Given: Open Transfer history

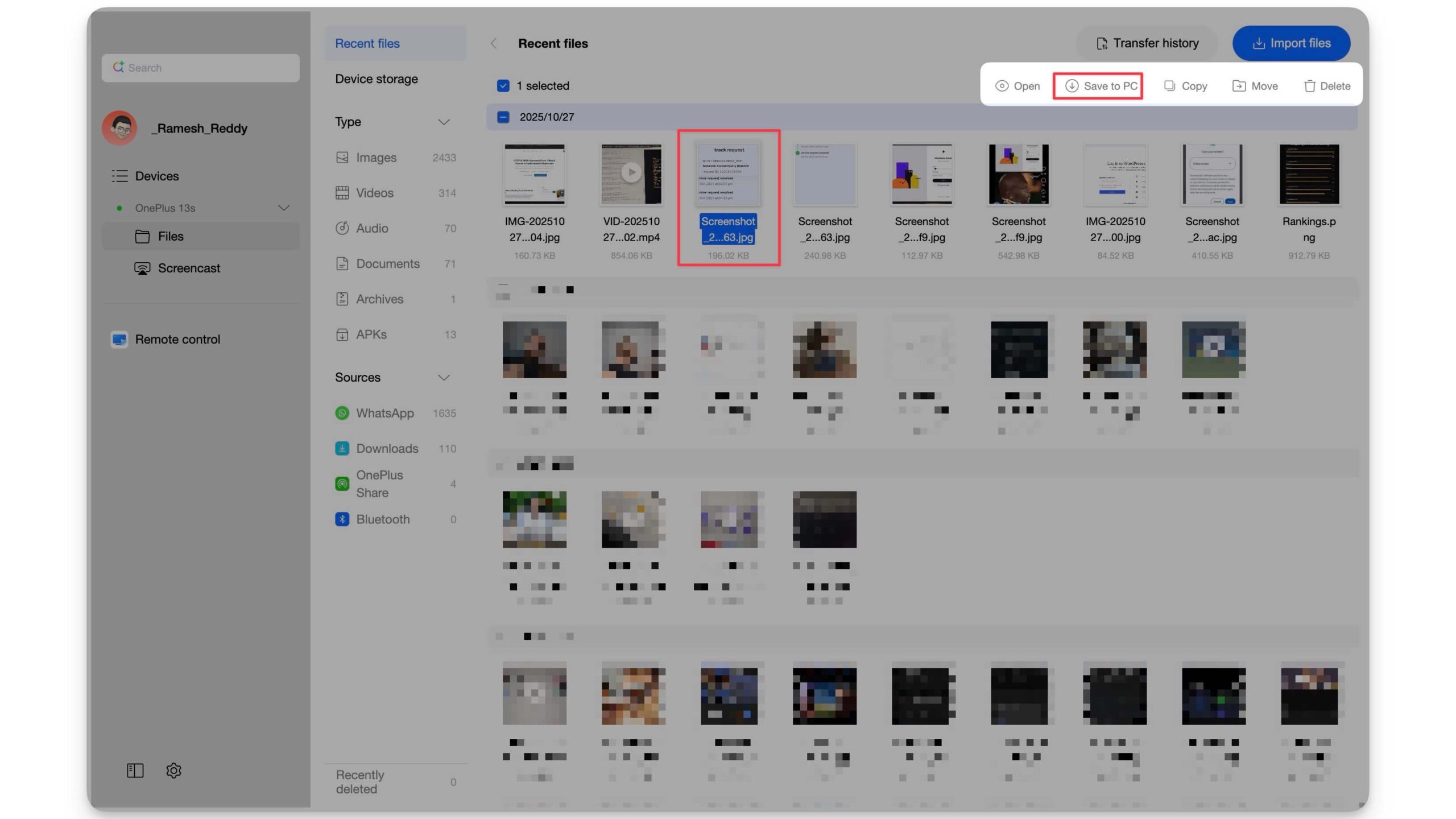Looking at the screenshot, I should click(1147, 43).
